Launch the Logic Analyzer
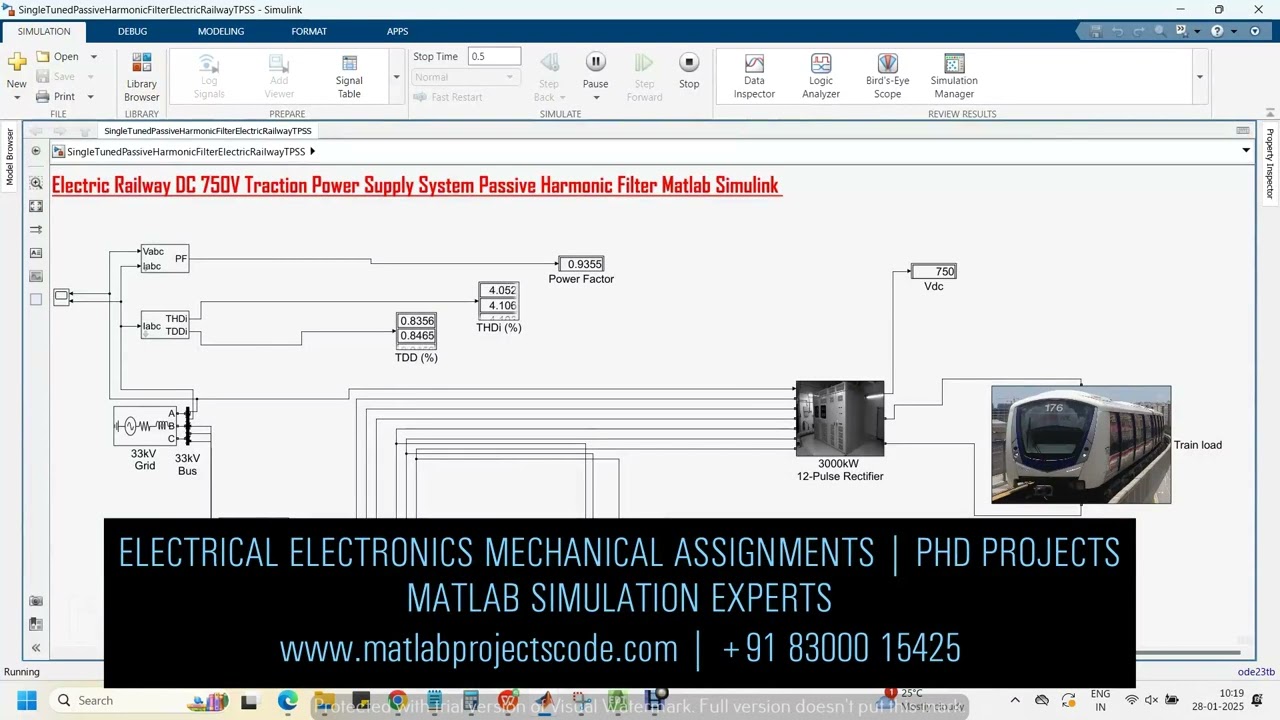Viewport: 1280px width, 720px height. pyautogui.click(x=821, y=78)
